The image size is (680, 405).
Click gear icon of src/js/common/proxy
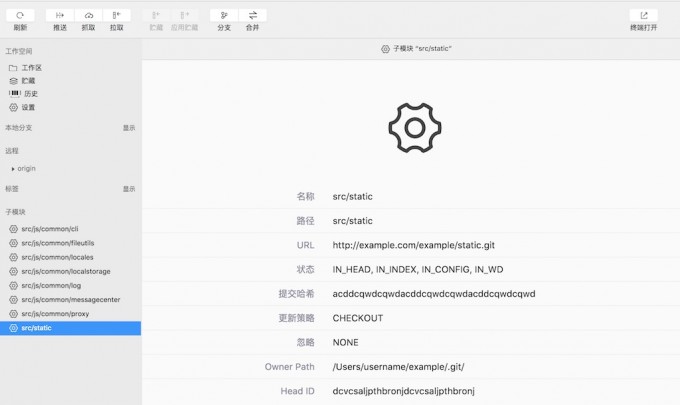coord(13,314)
